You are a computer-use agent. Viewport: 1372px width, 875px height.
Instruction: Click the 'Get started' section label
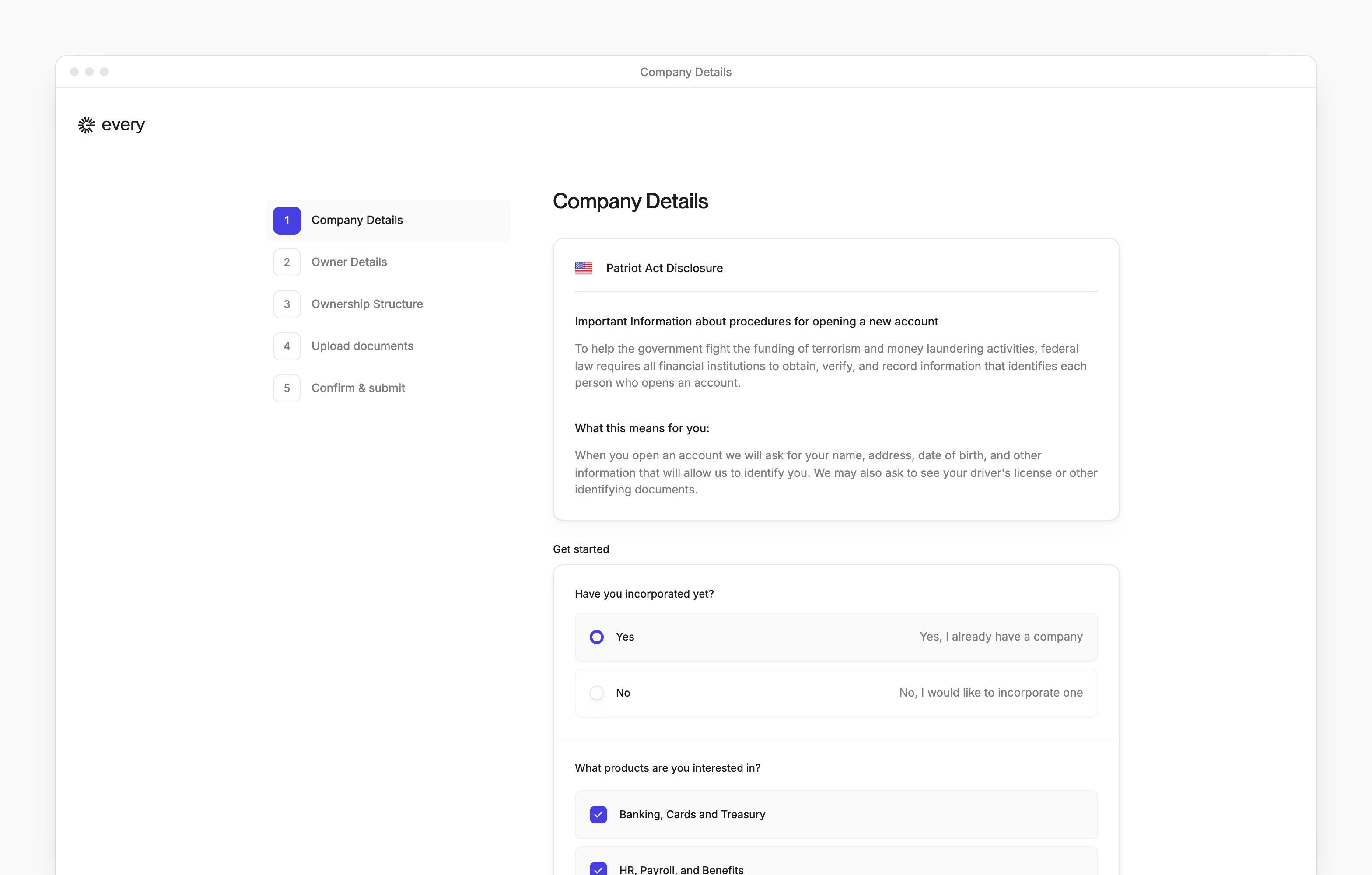581,549
